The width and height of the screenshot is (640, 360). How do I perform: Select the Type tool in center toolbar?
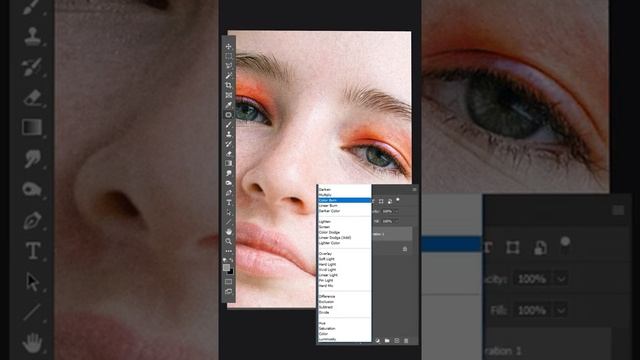[x=229, y=202]
